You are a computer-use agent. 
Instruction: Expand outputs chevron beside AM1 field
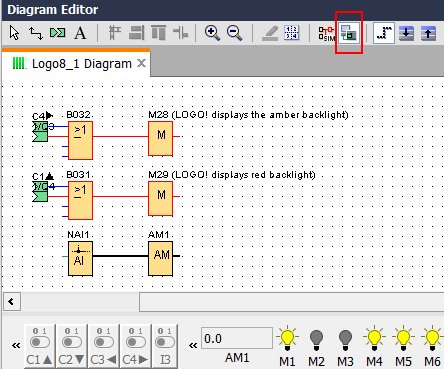(x=193, y=345)
